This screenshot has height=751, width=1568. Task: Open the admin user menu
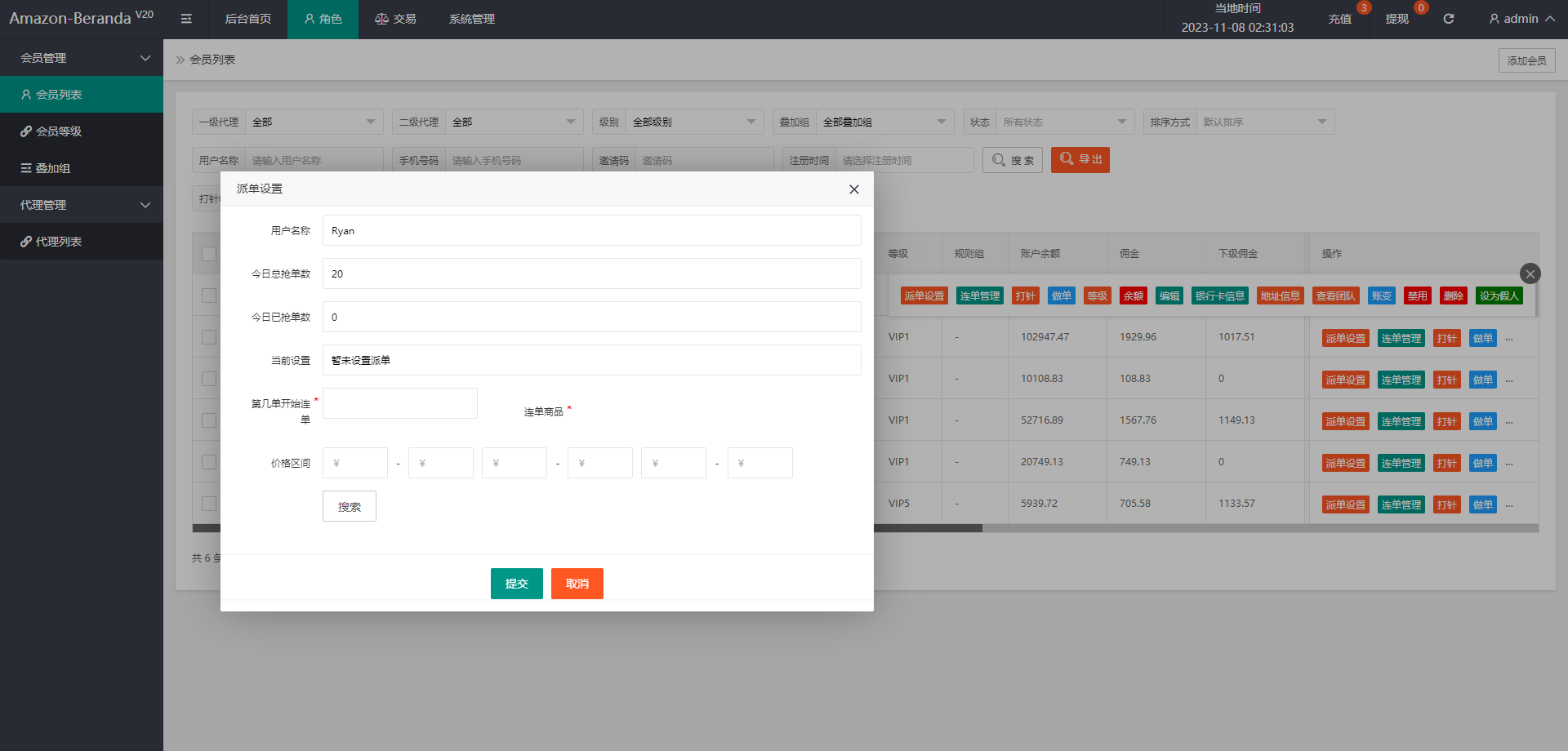(1521, 19)
